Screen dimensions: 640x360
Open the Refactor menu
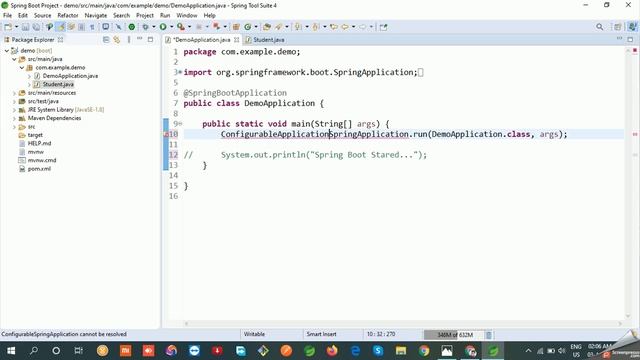tap(68, 16)
